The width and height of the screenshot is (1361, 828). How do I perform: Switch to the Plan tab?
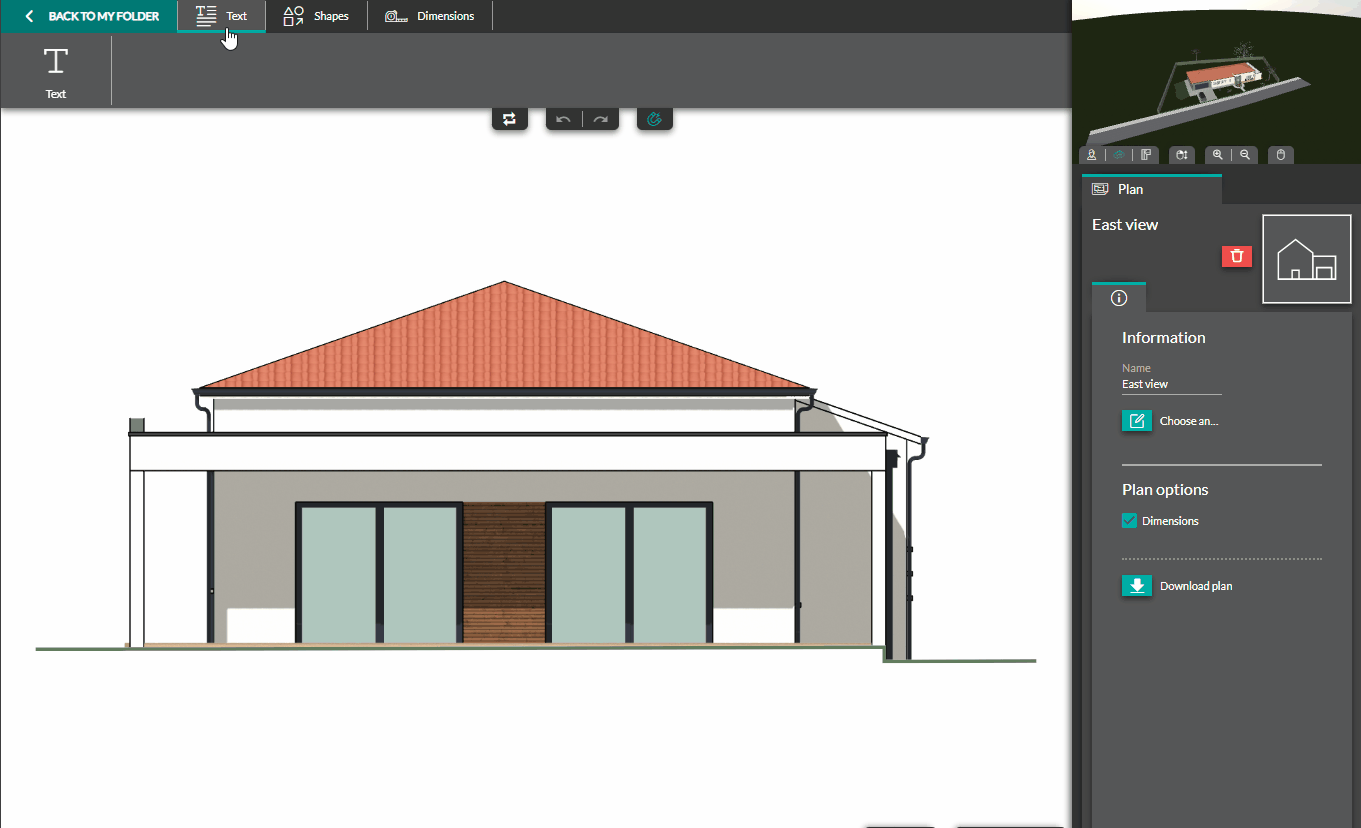coord(1152,189)
